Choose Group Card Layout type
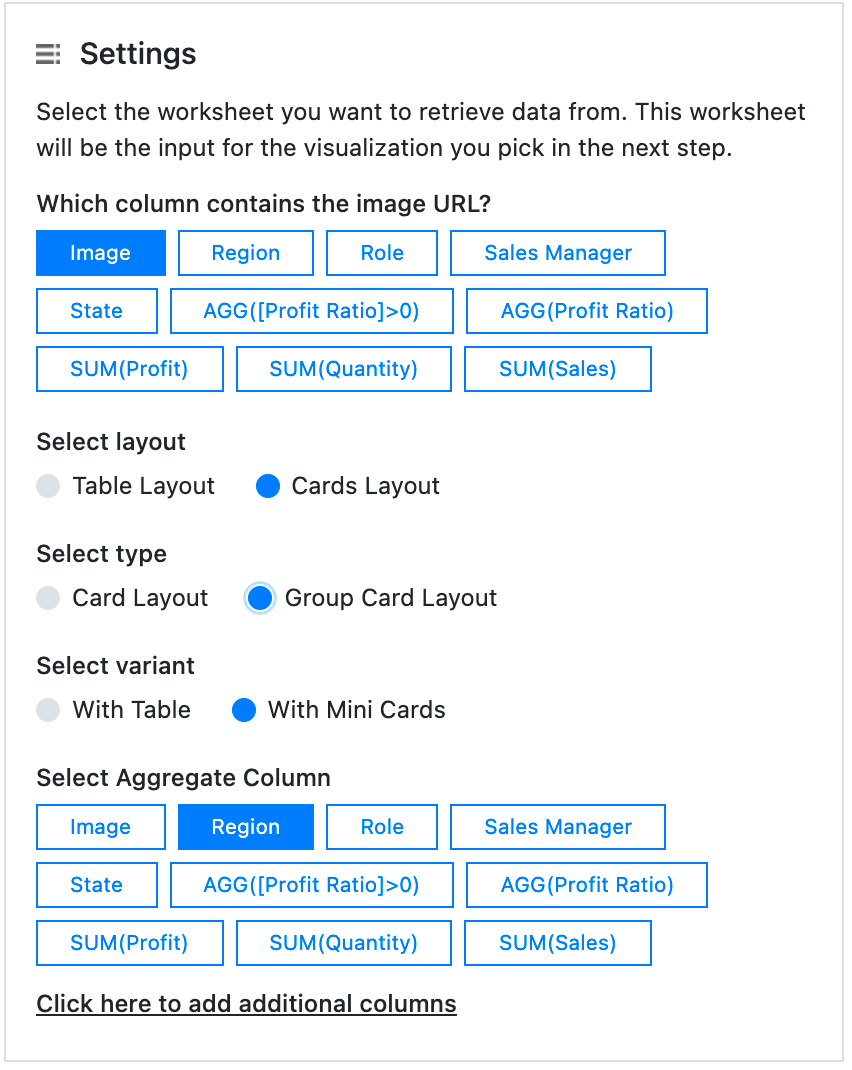 258,598
